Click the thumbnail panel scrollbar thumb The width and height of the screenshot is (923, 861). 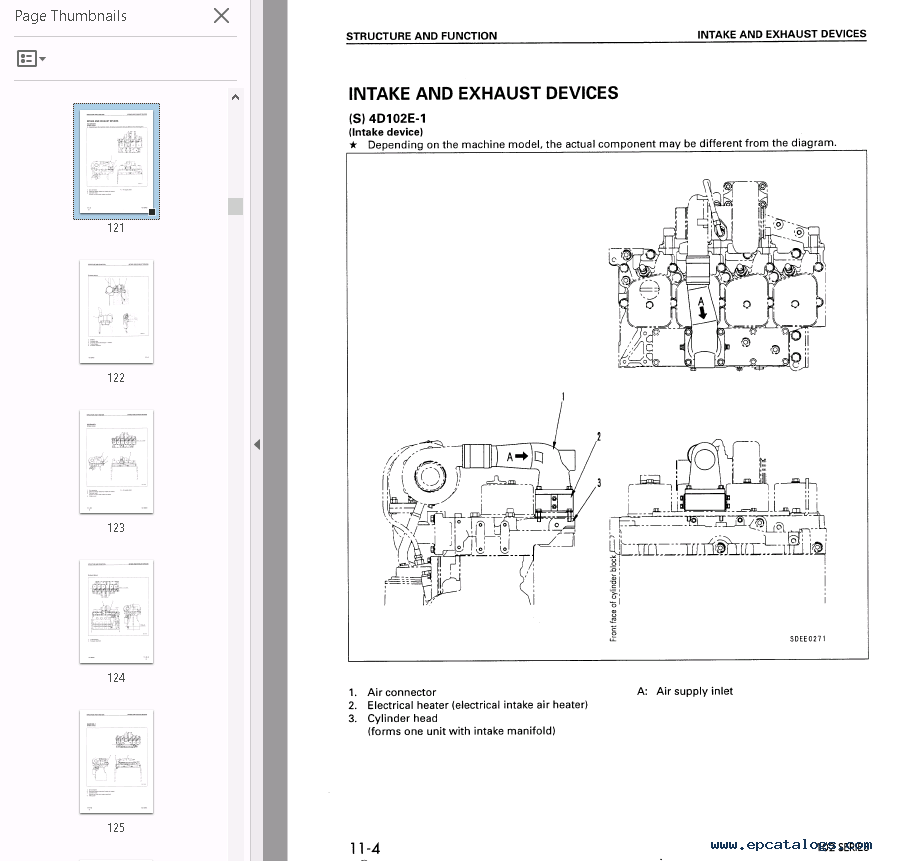tap(235, 206)
